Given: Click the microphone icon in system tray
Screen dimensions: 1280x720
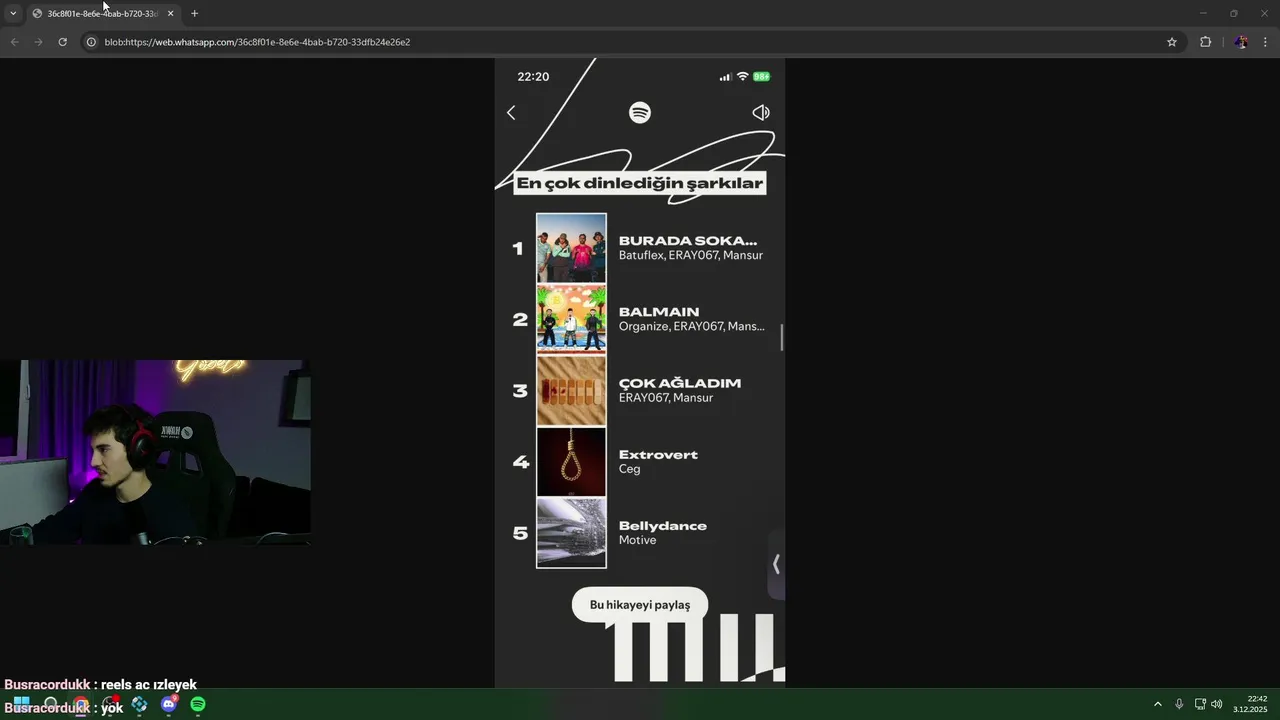Looking at the screenshot, I should pyautogui.click(x=1179, y=704).
